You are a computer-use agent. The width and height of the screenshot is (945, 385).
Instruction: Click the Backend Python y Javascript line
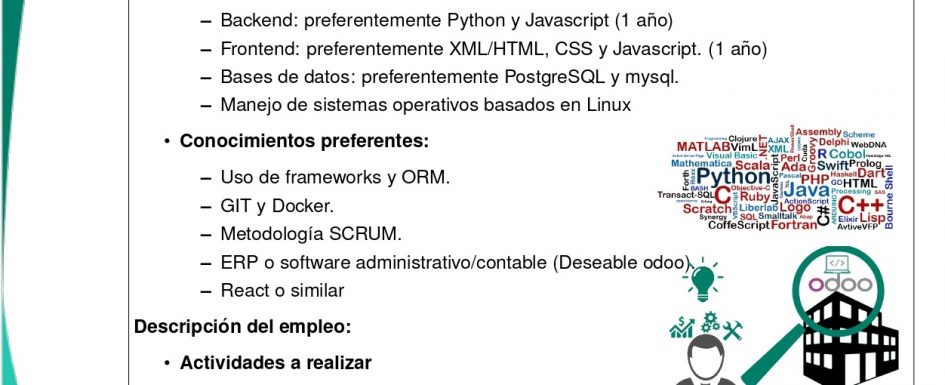[x=447, y=20]
